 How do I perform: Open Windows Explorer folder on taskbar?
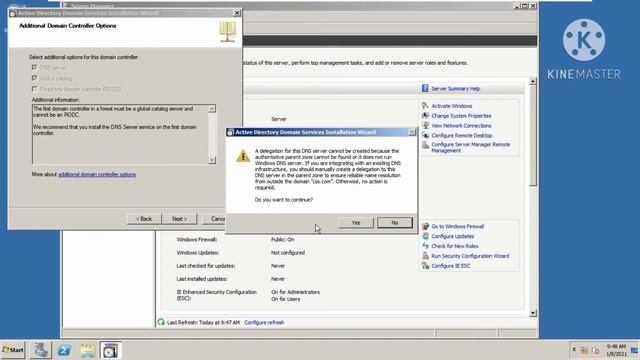click(87, 350)
